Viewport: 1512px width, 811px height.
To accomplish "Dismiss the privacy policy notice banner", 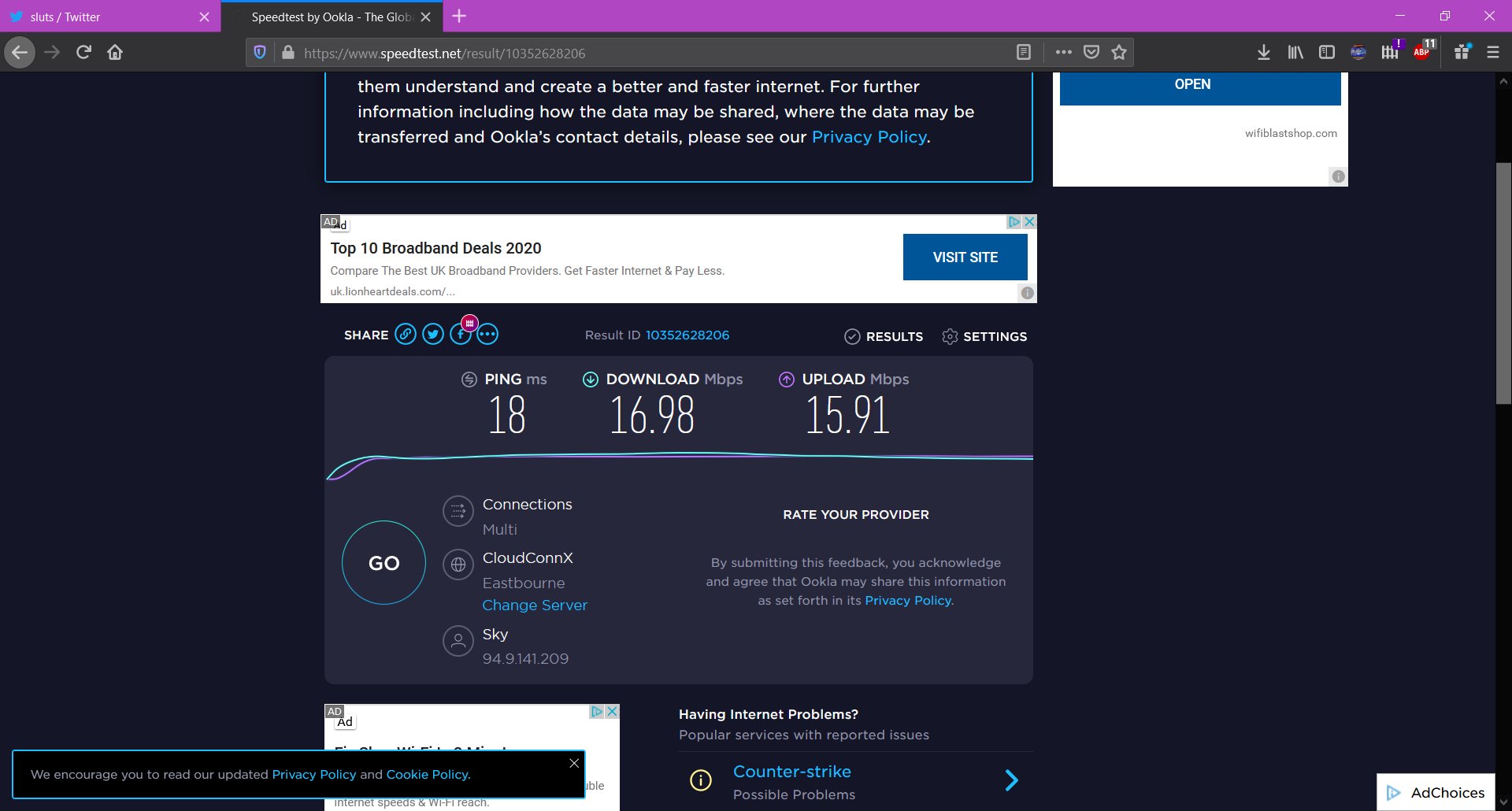I will (574, 763).
